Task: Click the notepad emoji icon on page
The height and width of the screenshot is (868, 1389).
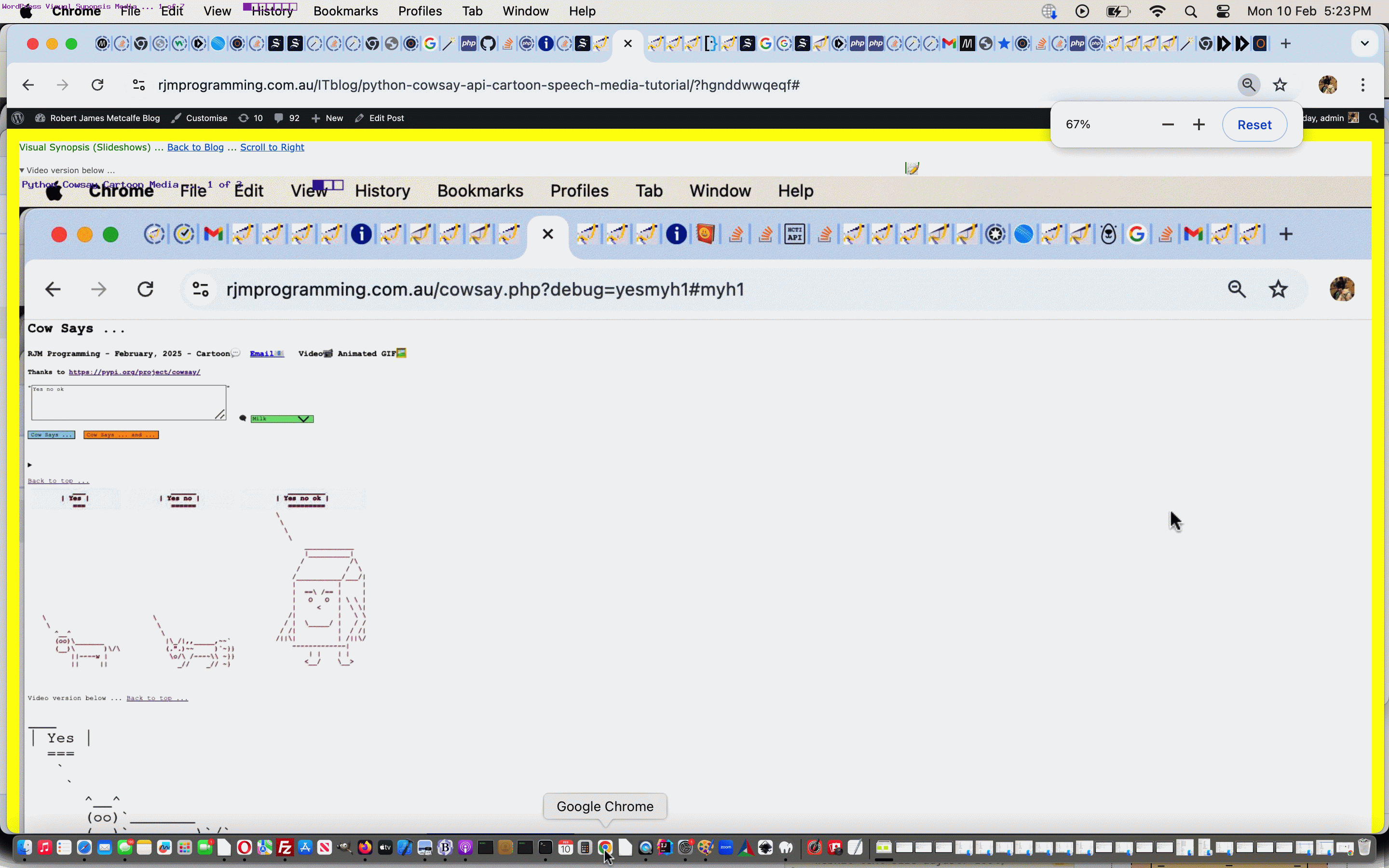Action: pyautogui.click(x=912, y=168)
